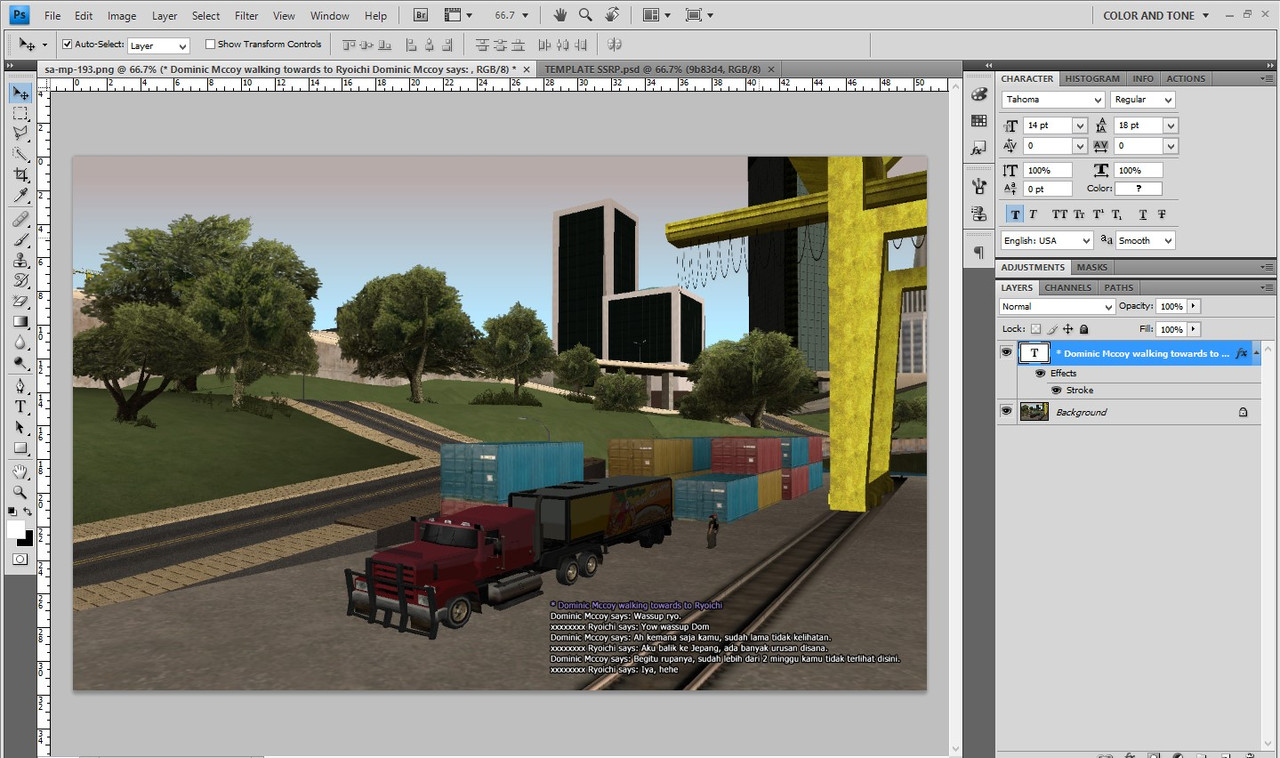Select the Blur tool
Viewport: 1280px width, 758px height.
coord(20,343)
